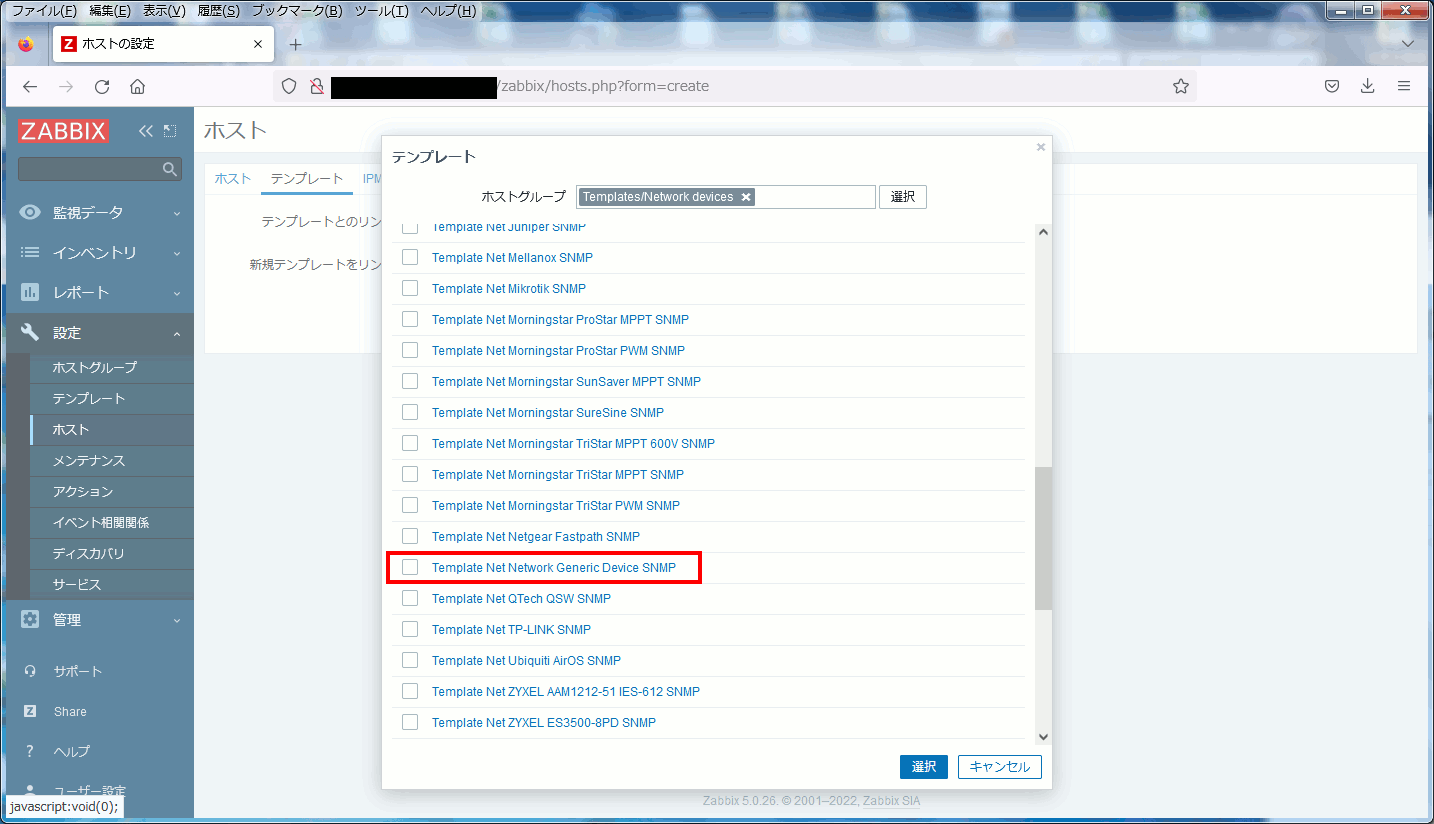Click the shield tracking protection icon

click(289, 86)
